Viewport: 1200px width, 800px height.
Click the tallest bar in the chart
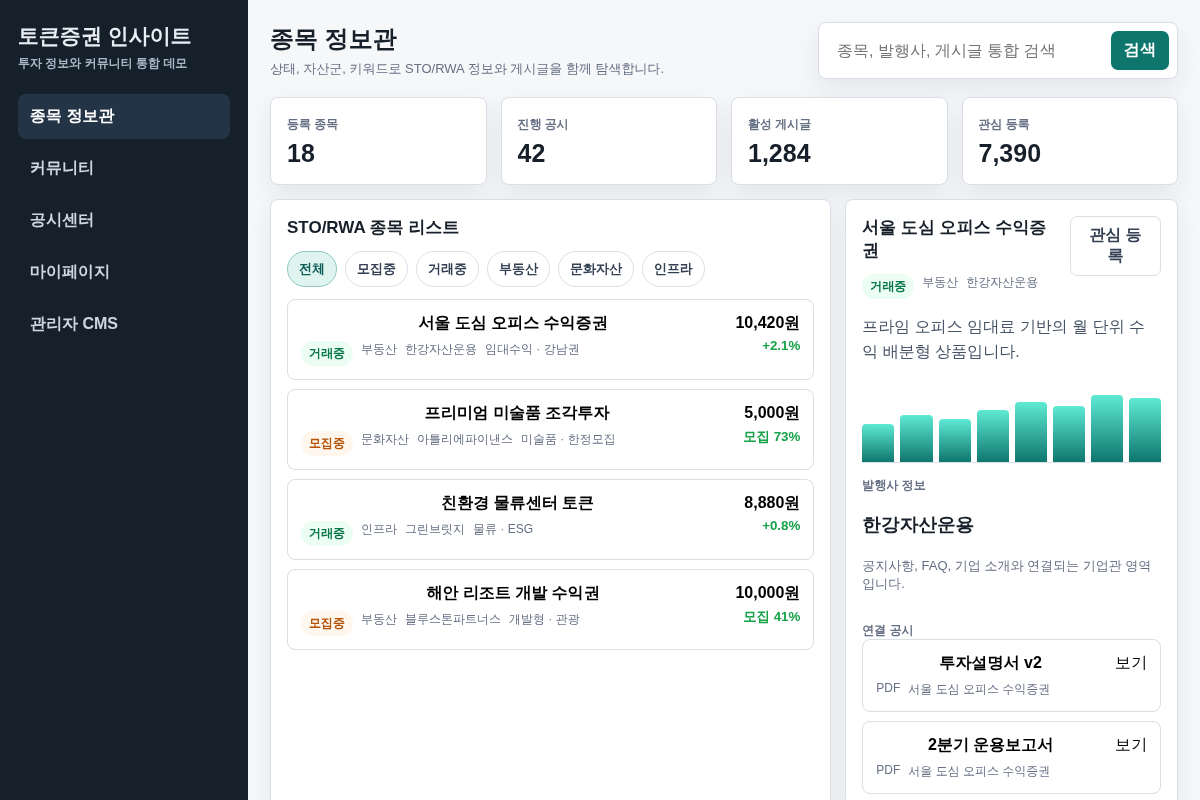[1107, 429]
